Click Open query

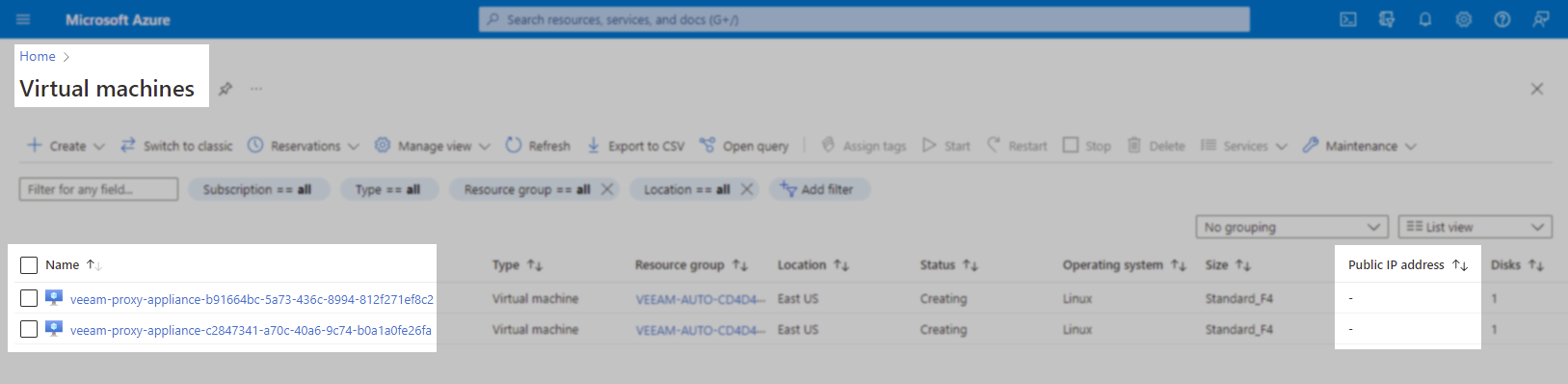pyautogui.click(x=744, y=146)
